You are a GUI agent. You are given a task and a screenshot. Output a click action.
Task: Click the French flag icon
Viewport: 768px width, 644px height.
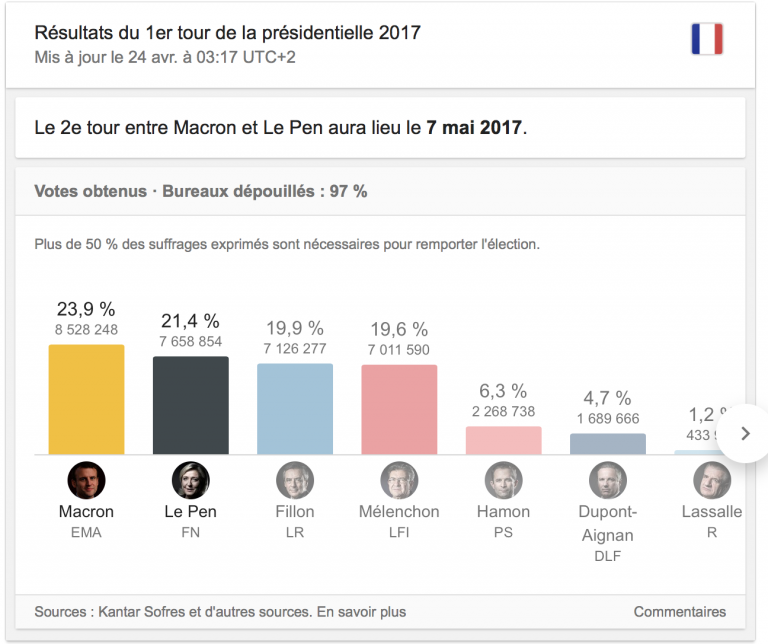pyautogui.click(x=707, y=39)
